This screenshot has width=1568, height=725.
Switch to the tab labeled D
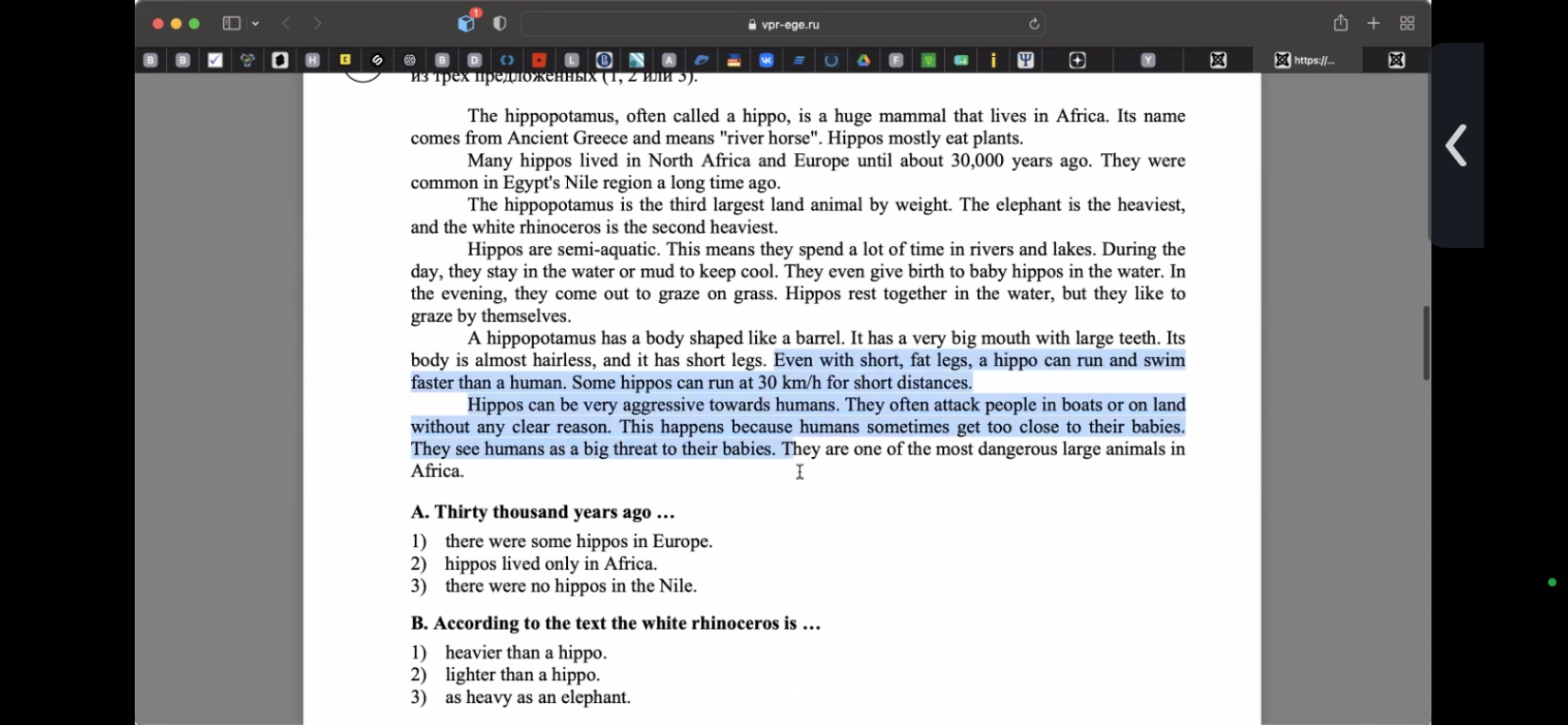coord(475,60)
